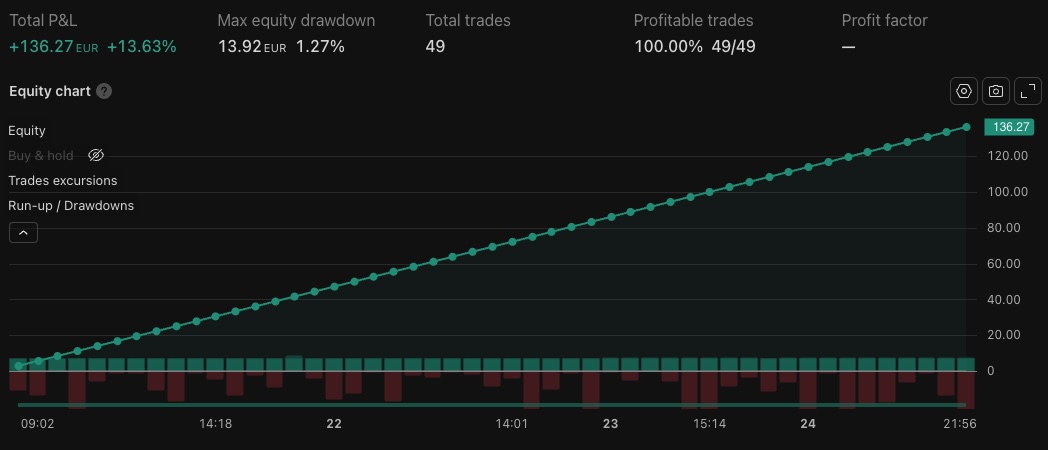The height and width of the screenshot is (450, 1048).
Task: Click the bold 23 date axis label
Action: coord(610,424)
